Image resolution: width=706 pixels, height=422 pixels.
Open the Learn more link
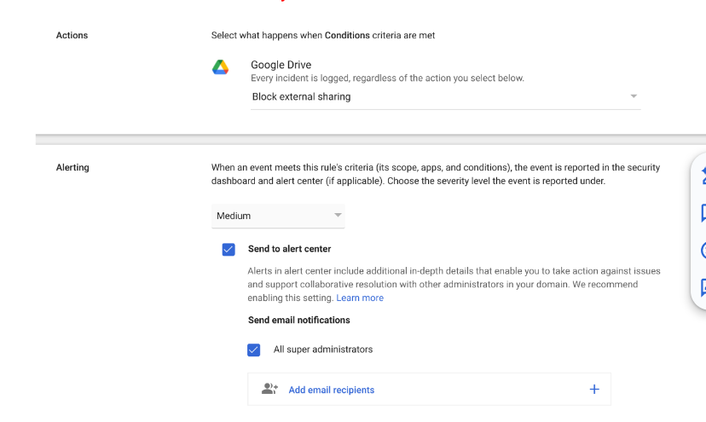coord(360,298)
